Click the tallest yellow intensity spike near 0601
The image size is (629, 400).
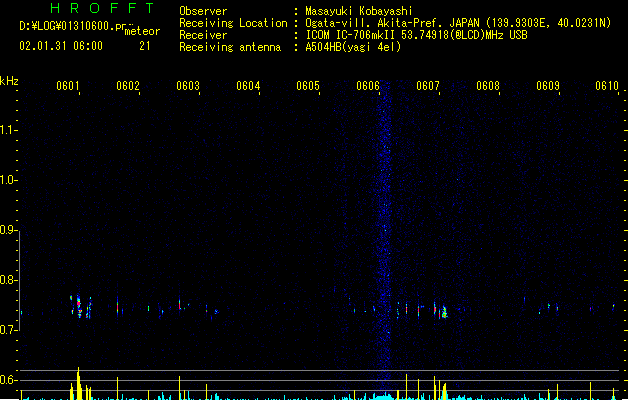tap(78, 383)
